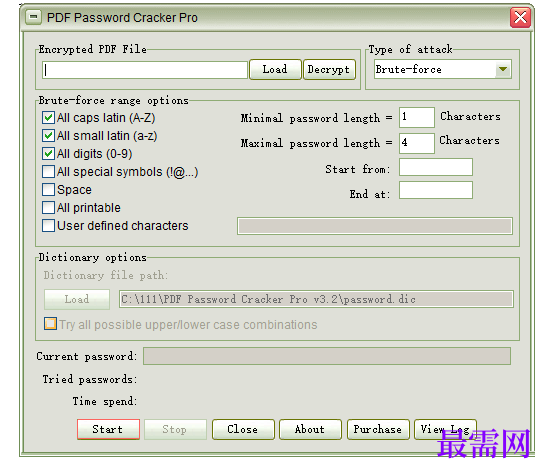Toggle Try all upper/lower case combinations
Screen dimensions: 549x475
coord(50,324)
